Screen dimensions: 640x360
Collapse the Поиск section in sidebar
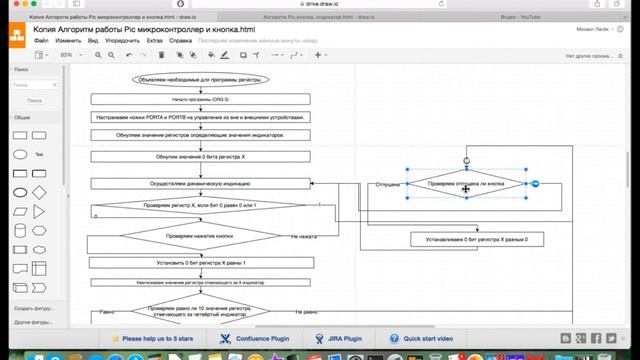tap(35, 70)
